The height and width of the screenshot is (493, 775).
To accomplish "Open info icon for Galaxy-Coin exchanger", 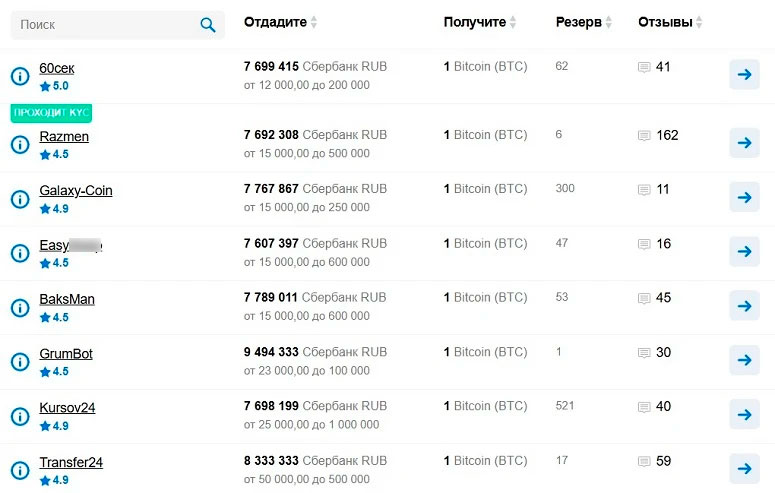I will (x=19, y=198).
